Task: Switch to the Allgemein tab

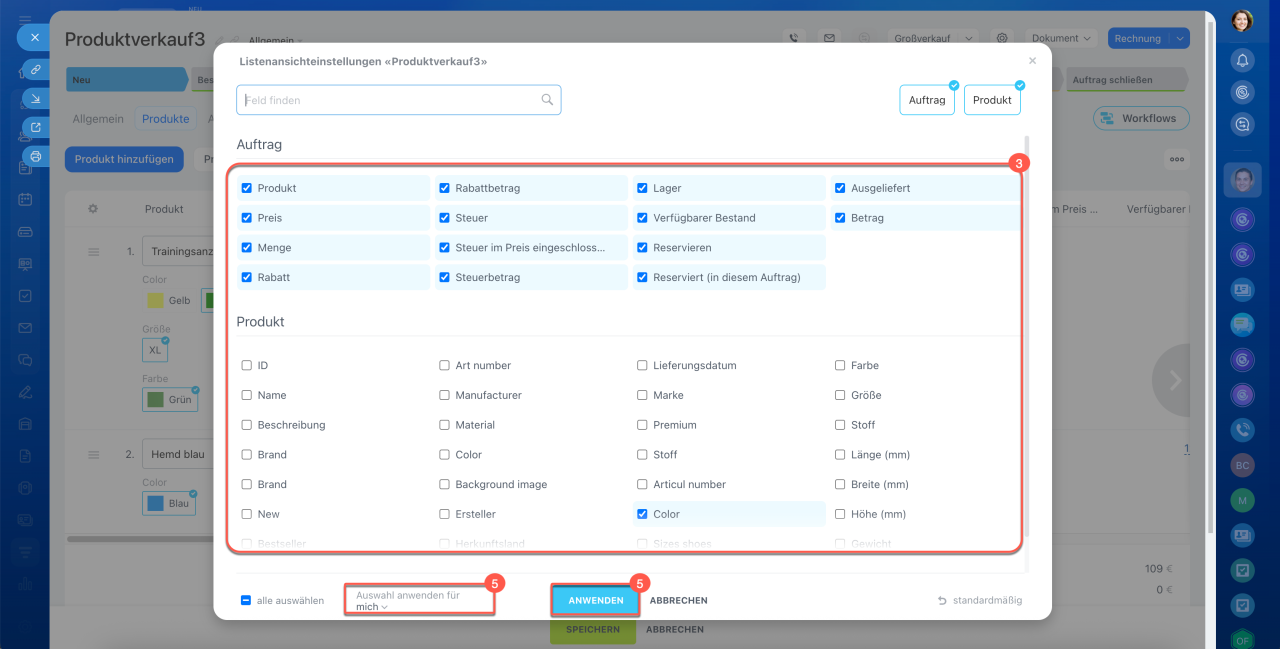Action: click(x=98, y=119)
